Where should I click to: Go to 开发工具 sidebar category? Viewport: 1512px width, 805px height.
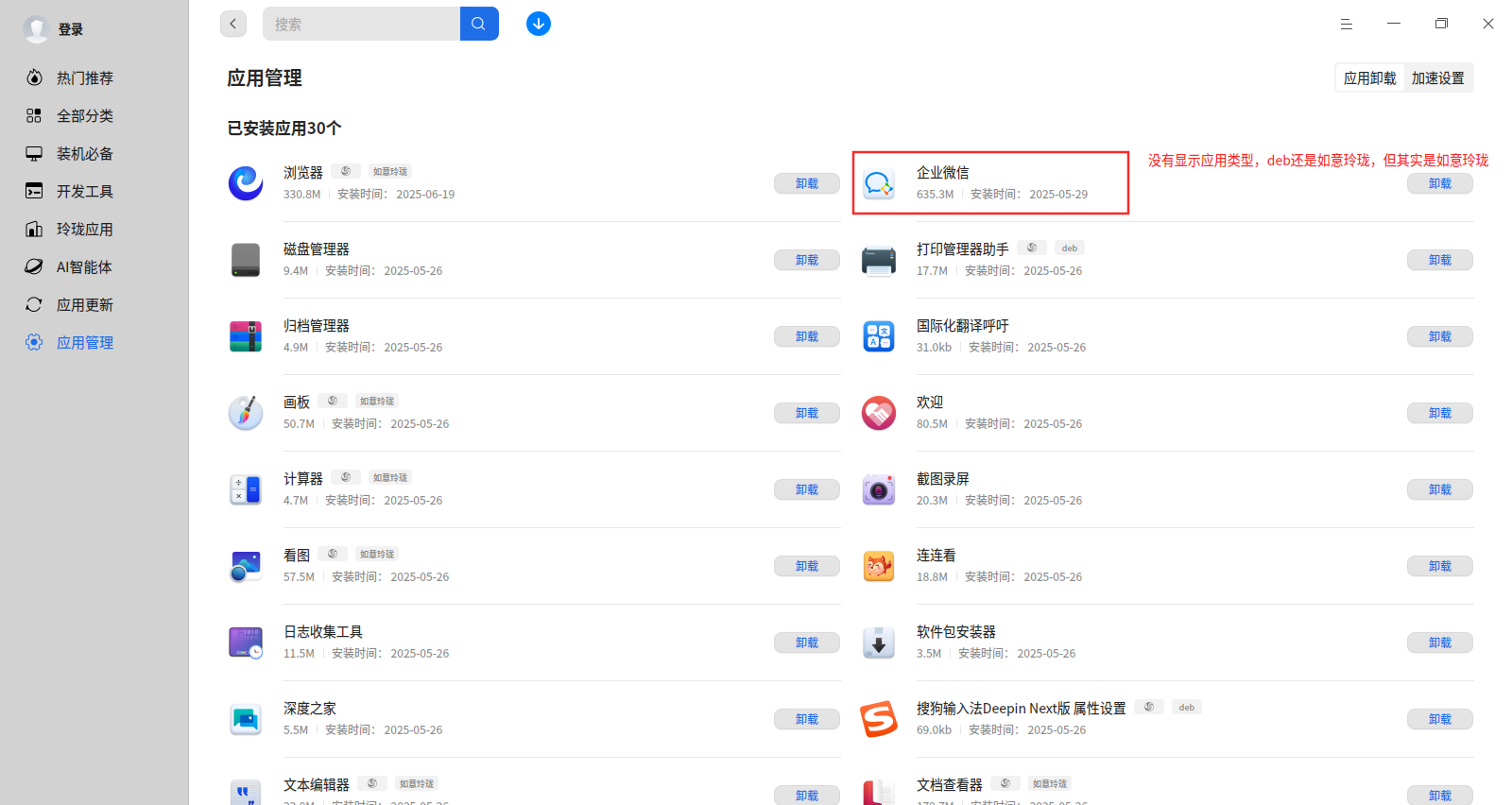click(x=84, y=191)
